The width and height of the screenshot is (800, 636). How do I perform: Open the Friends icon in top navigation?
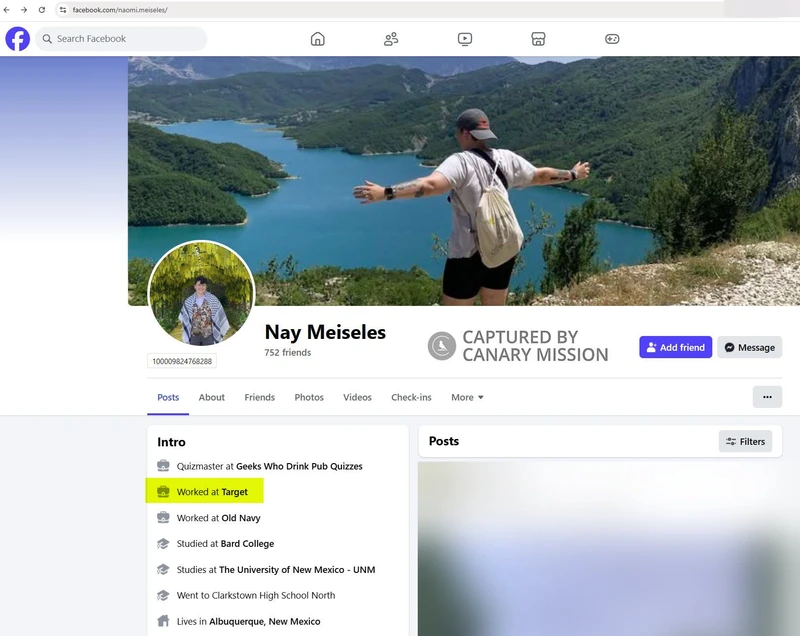coord(391,39)
